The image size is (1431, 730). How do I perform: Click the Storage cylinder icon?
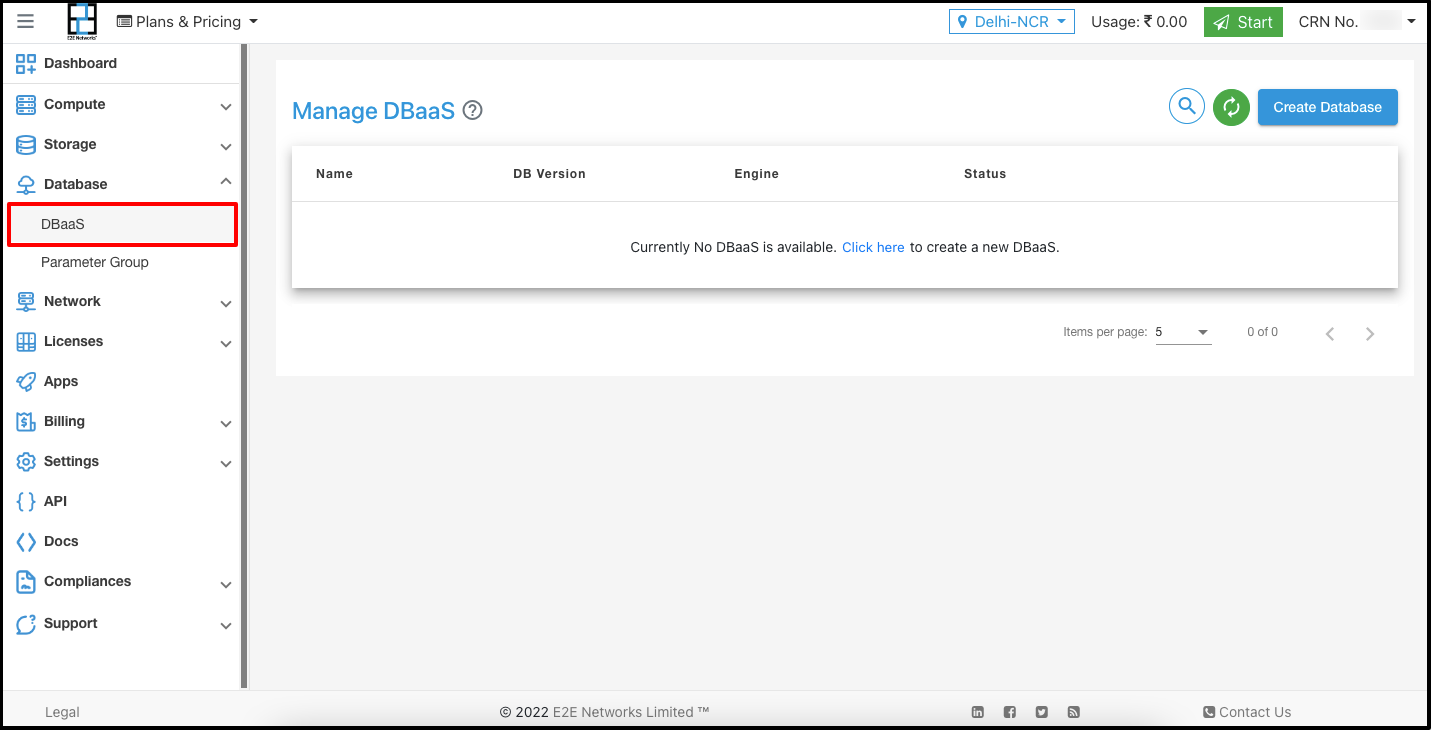[26, 144]
